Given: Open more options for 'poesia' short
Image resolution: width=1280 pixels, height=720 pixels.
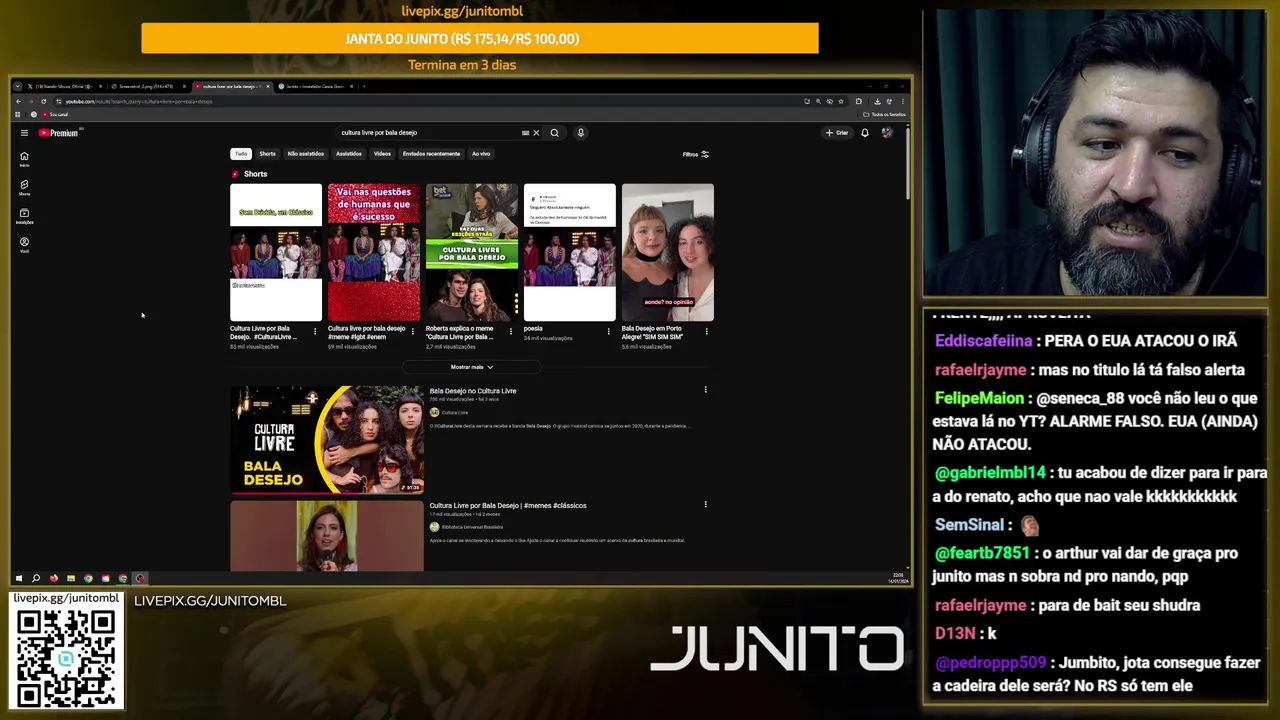Looking at the screenshot, I should pos(608,331).
